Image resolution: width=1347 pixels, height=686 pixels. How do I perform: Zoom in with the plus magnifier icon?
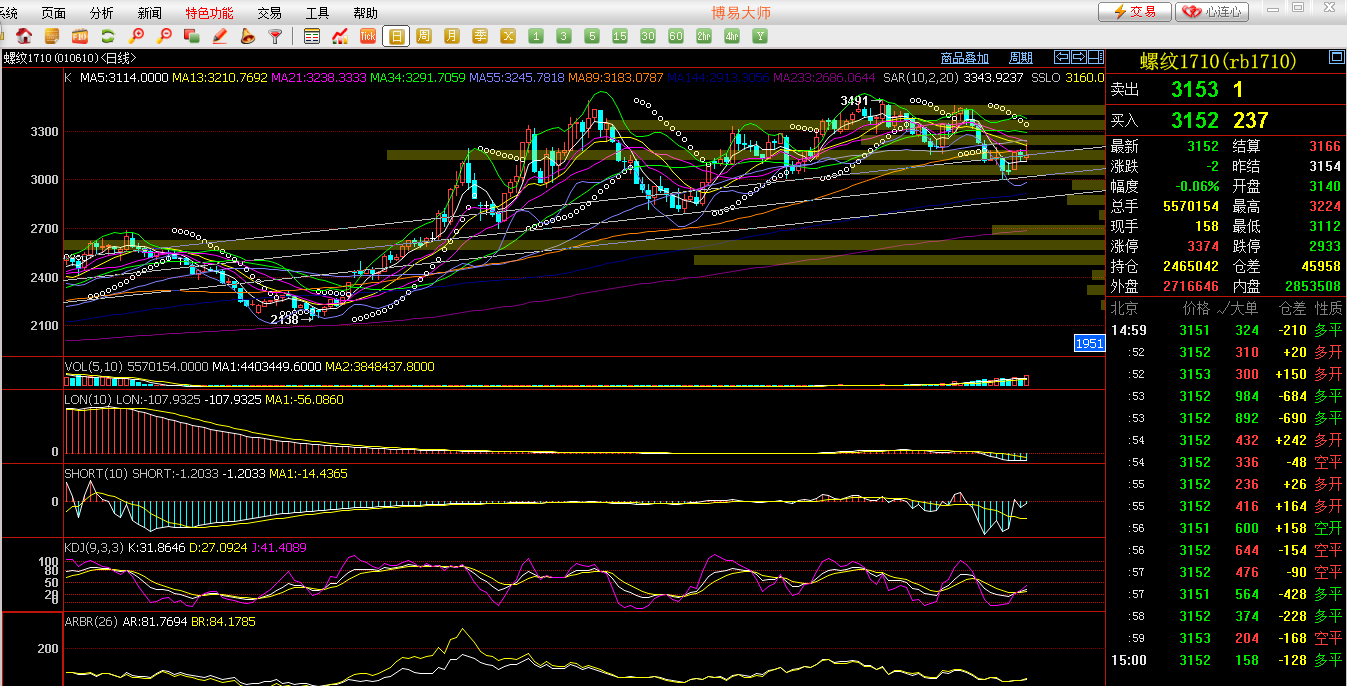coord(136,36)
